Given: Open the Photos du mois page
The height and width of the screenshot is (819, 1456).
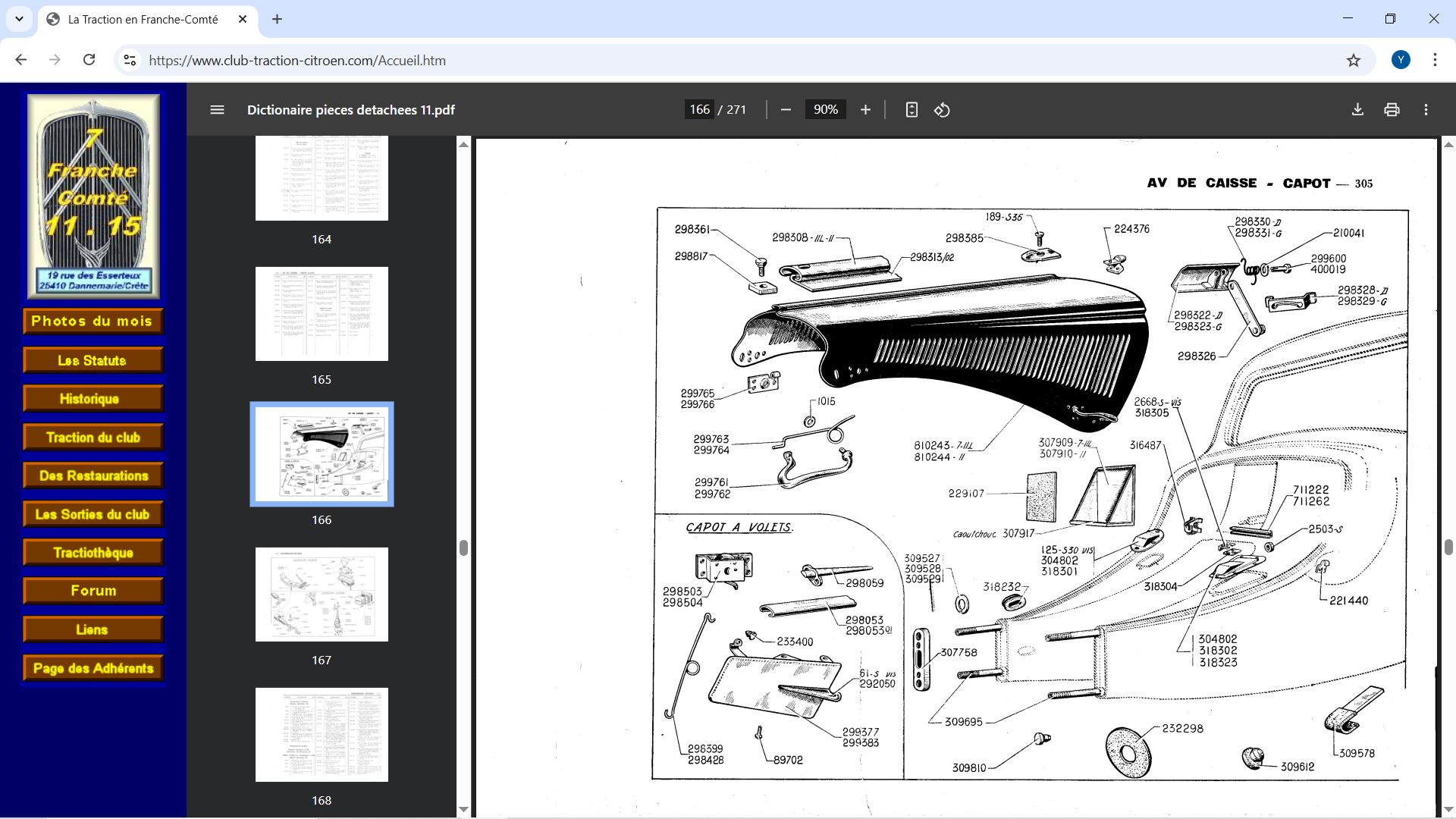Looking at the screenshot, I should pyautogui.click(x=93, y=322).
